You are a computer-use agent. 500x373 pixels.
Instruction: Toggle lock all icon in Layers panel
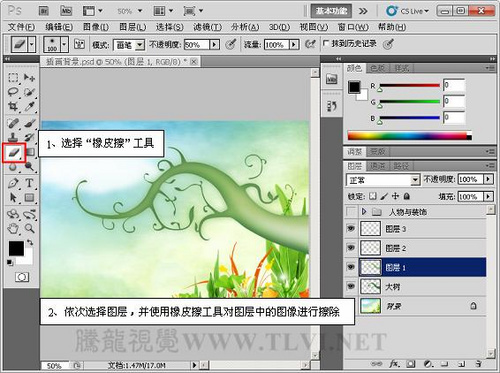[407, 196]
